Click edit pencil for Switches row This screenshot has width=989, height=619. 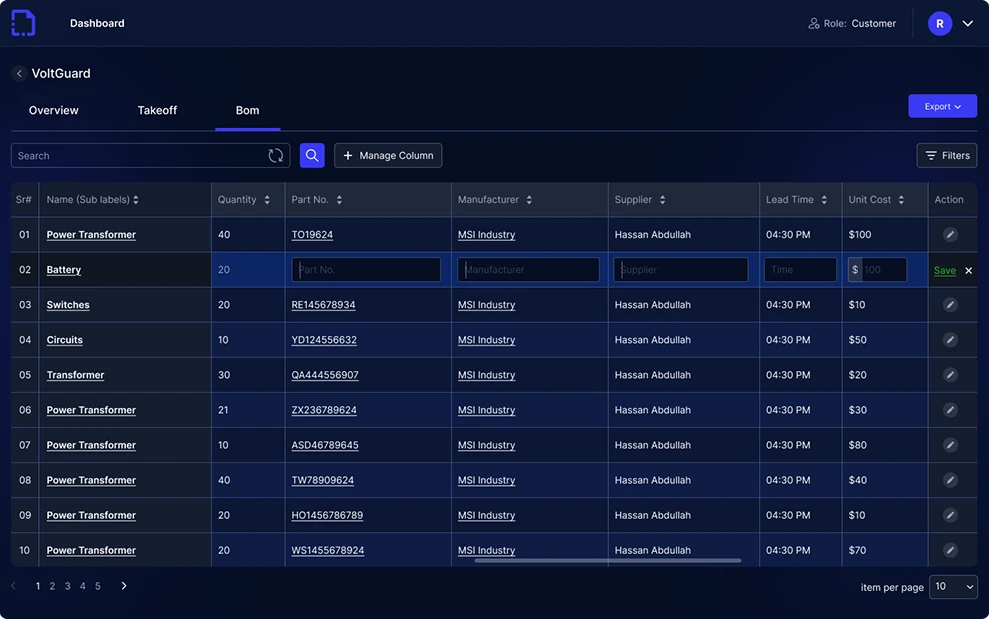[950, 305]
